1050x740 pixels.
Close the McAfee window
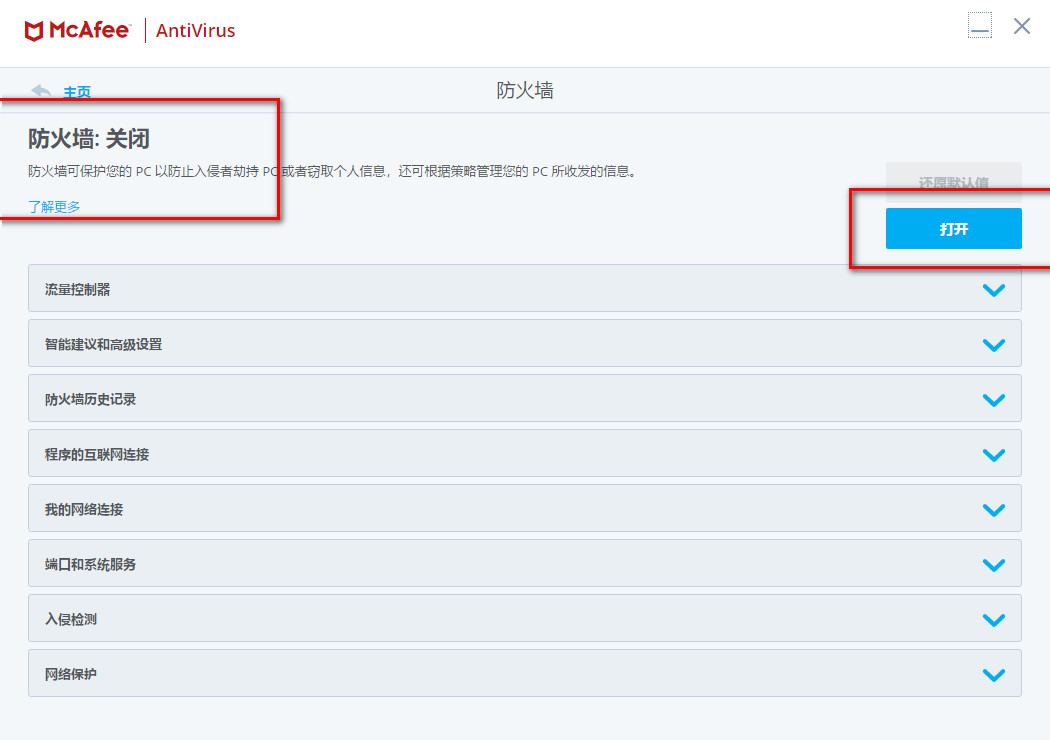1022,26
